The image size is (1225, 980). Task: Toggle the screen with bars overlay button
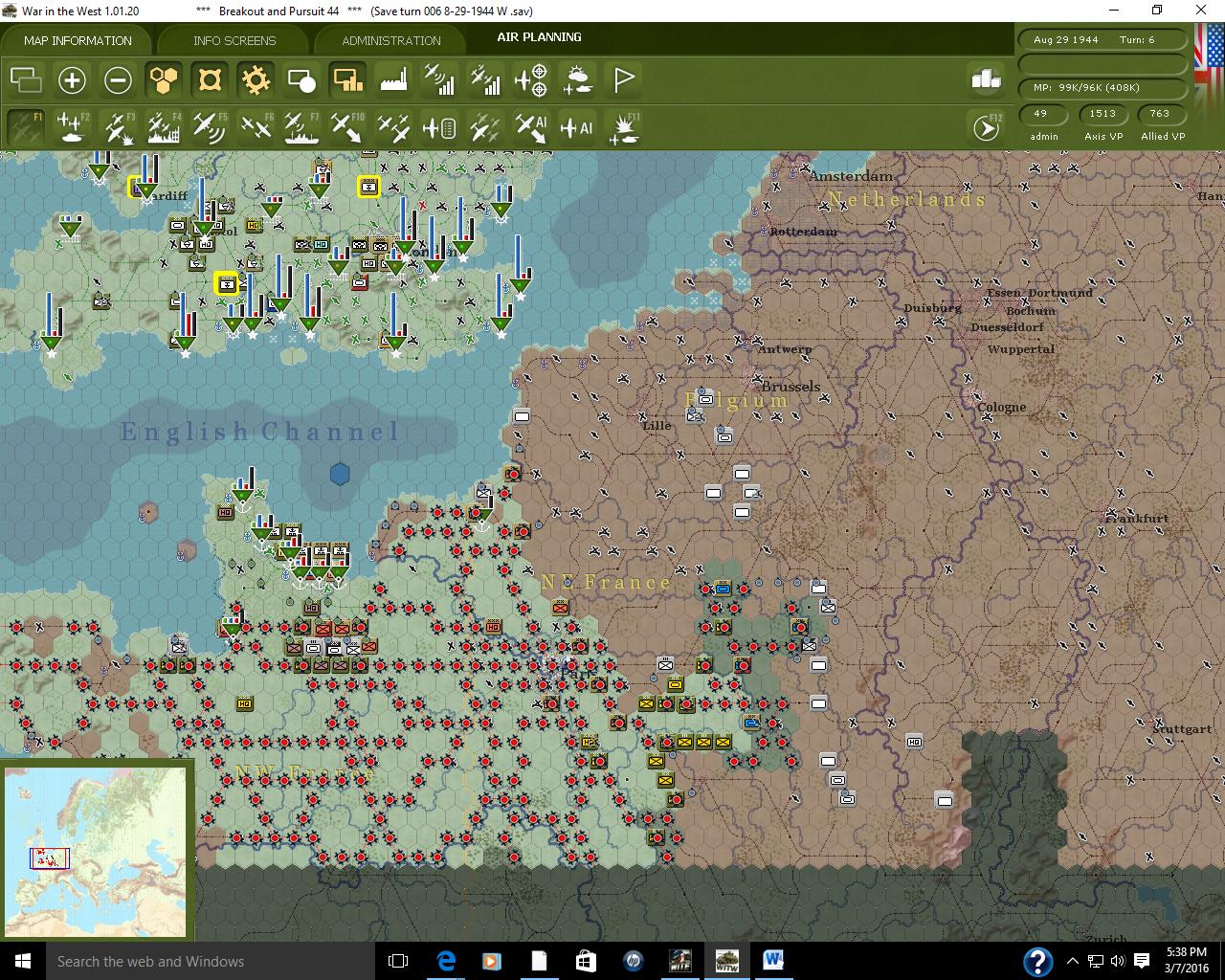click(347, 79)
